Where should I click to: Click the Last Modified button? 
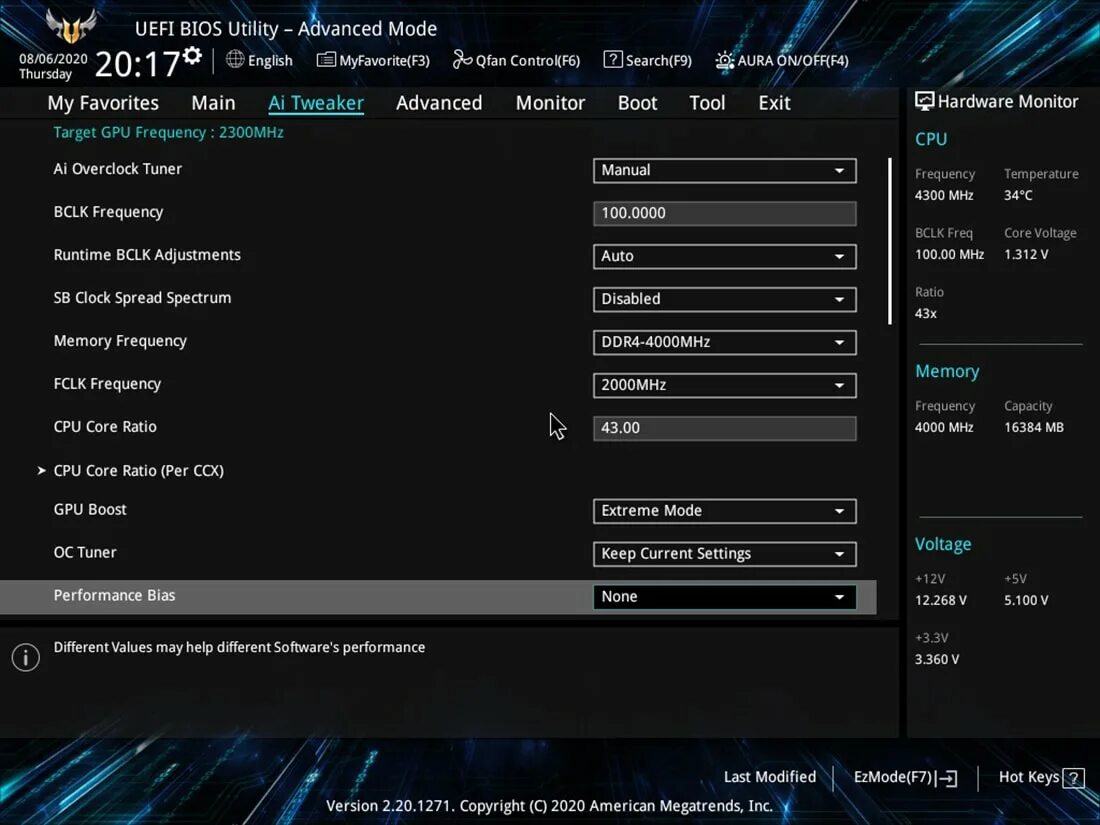pyautogui.click(x=770, y=777)
